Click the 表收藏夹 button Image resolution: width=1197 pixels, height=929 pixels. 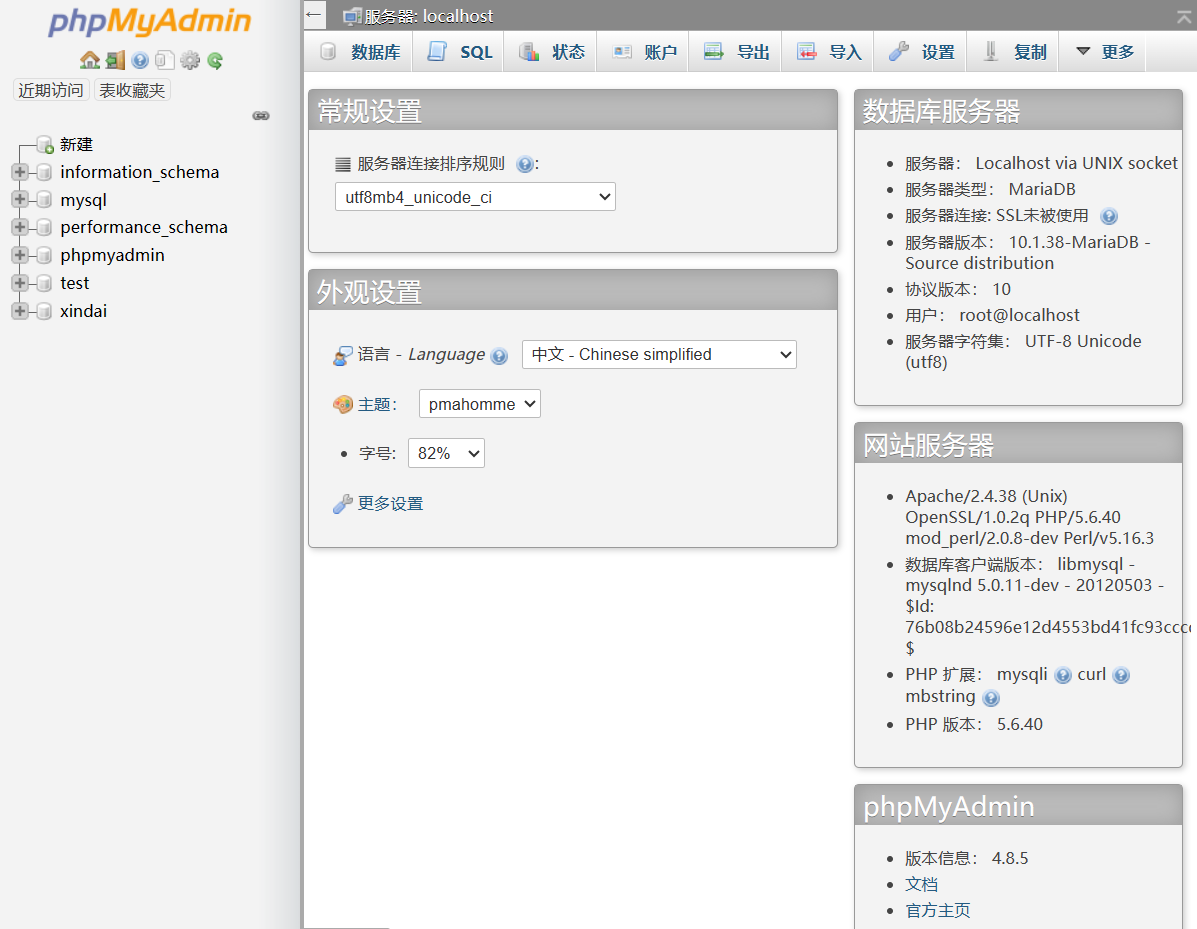coord(132,89)
